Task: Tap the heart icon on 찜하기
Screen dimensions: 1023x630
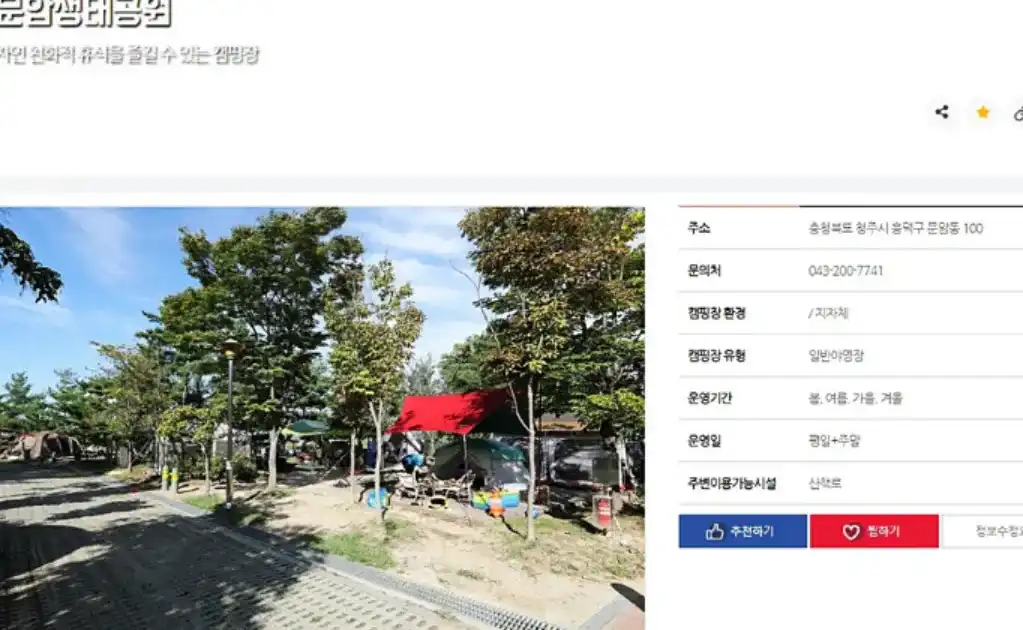Action: coord(851,532)
